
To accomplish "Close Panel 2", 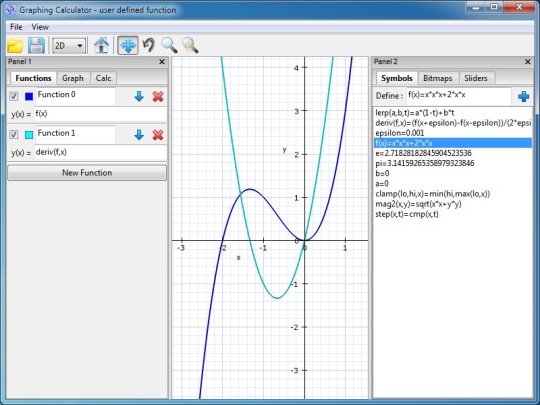I will pyautogui.click(x=528, y=62).
